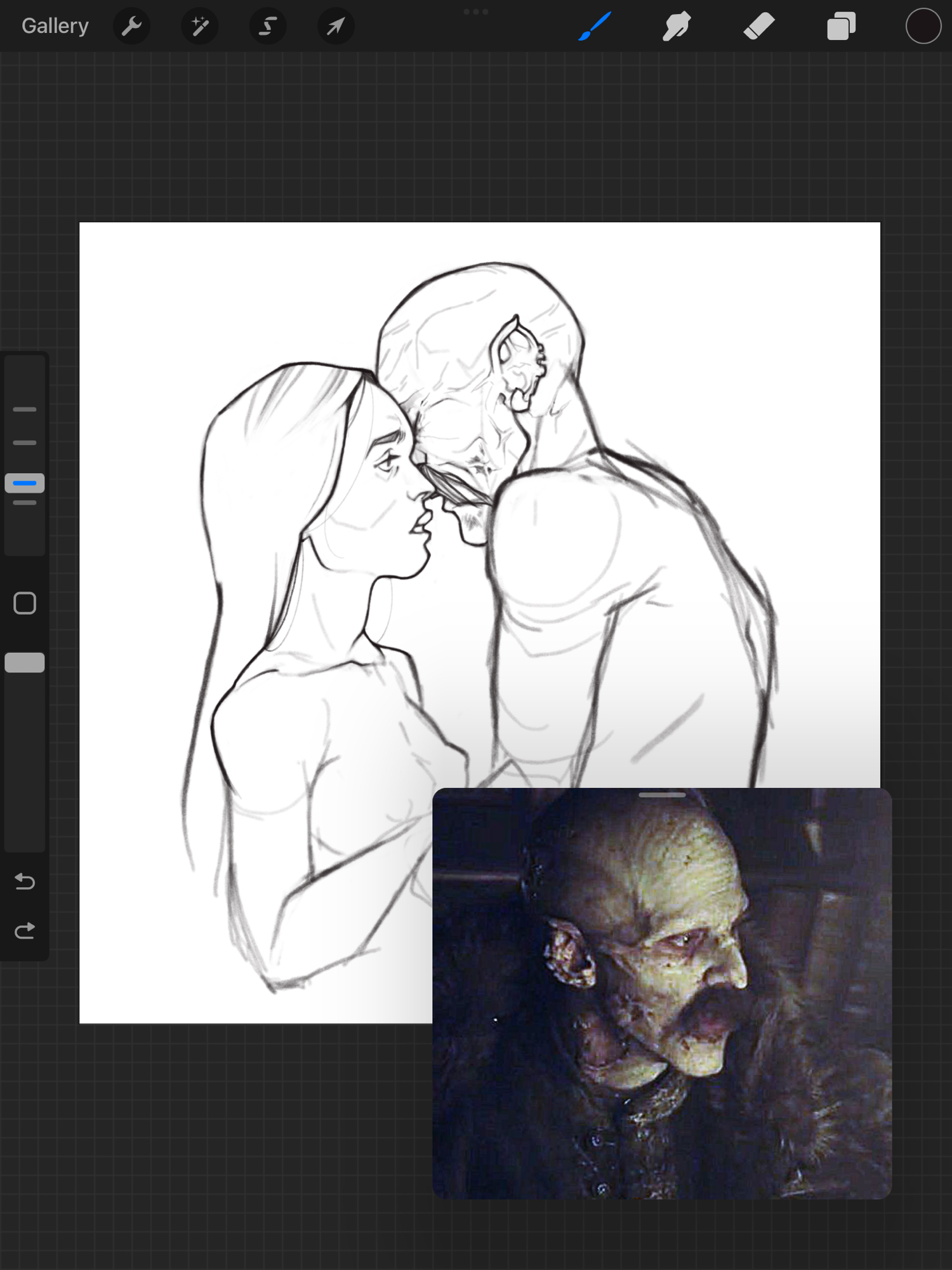The height and width of the screenshot is (1270, 952).
Task: Click the blue brush size slider handle
Action: [25, 483]
